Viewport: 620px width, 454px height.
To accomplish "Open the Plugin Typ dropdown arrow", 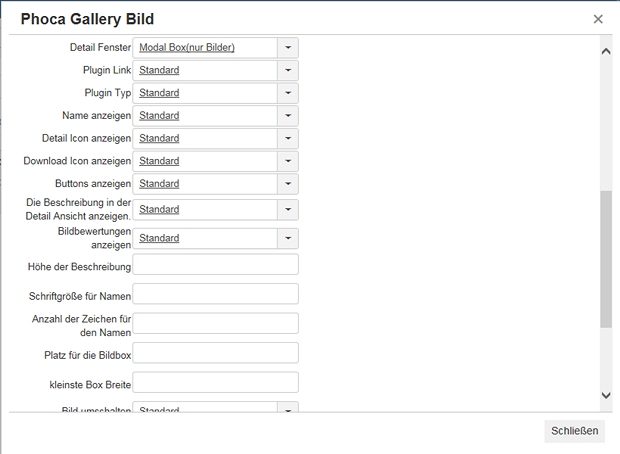I will [x=287, y=93].
